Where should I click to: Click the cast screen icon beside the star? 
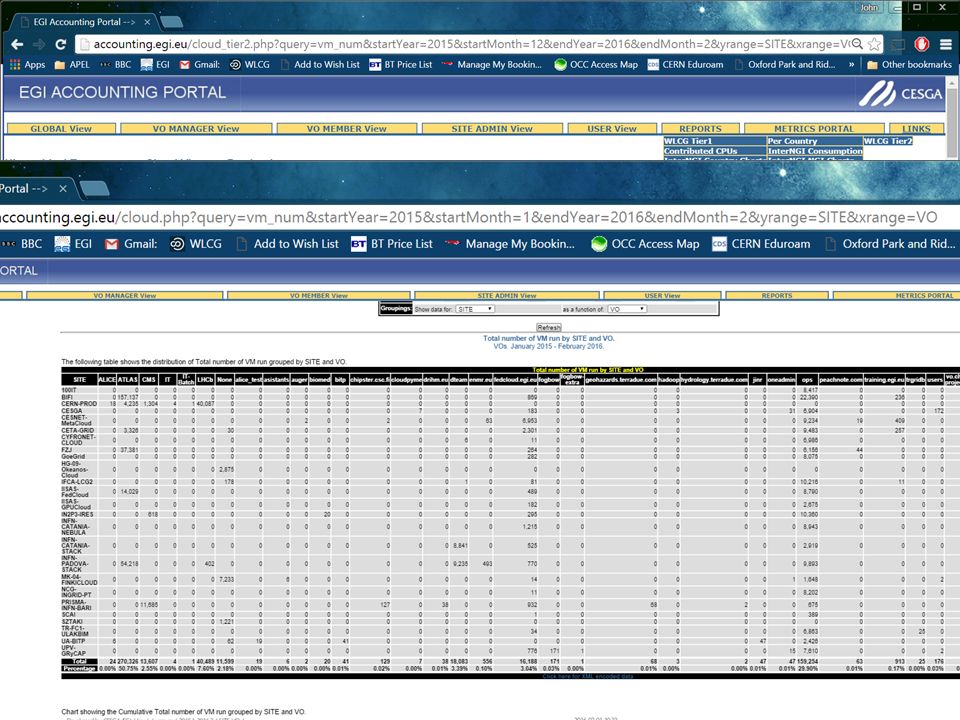point(898,44)
